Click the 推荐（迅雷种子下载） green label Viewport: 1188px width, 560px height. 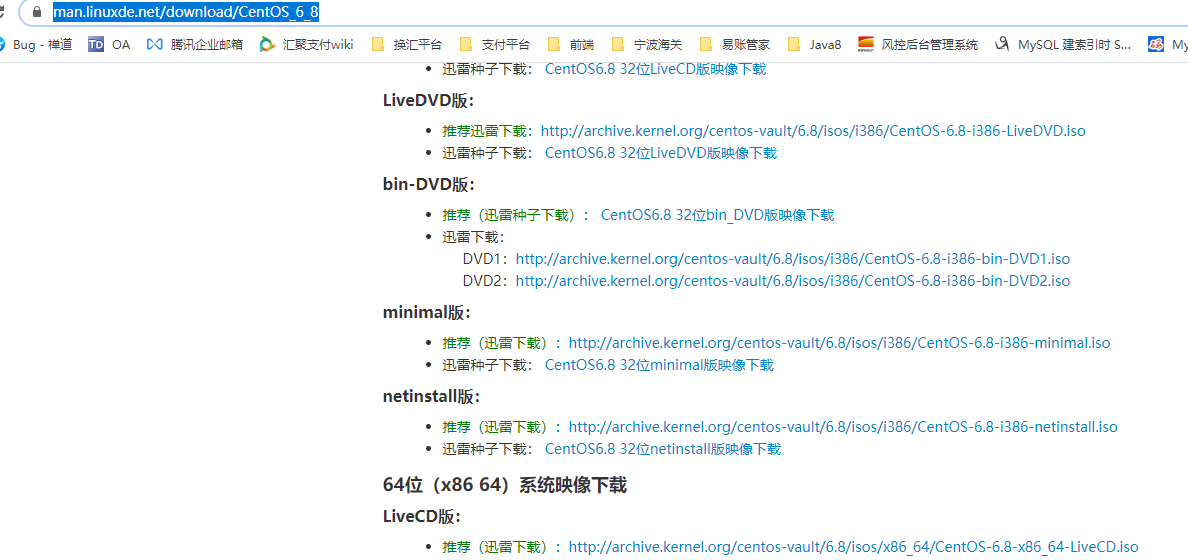pyautogui.click(x=516, y=215)
